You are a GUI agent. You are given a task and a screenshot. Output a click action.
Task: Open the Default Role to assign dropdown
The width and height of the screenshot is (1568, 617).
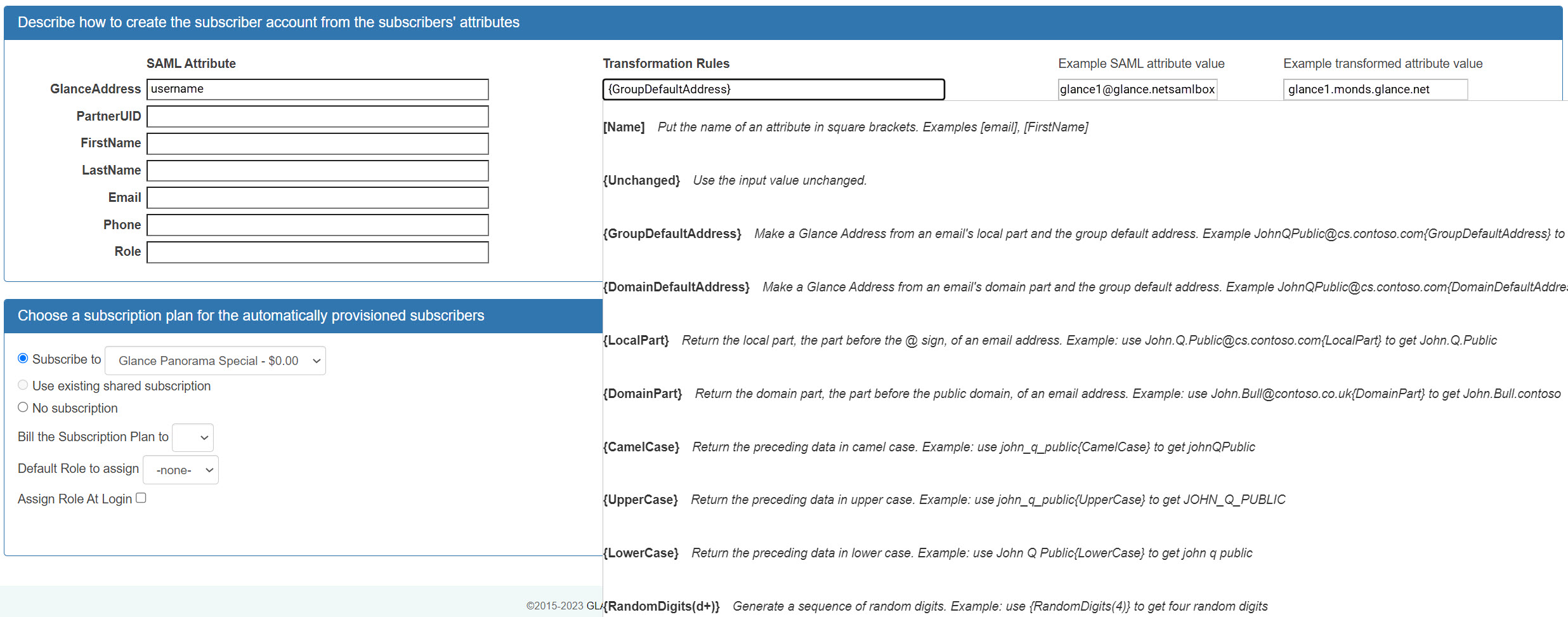coord(181,470)
